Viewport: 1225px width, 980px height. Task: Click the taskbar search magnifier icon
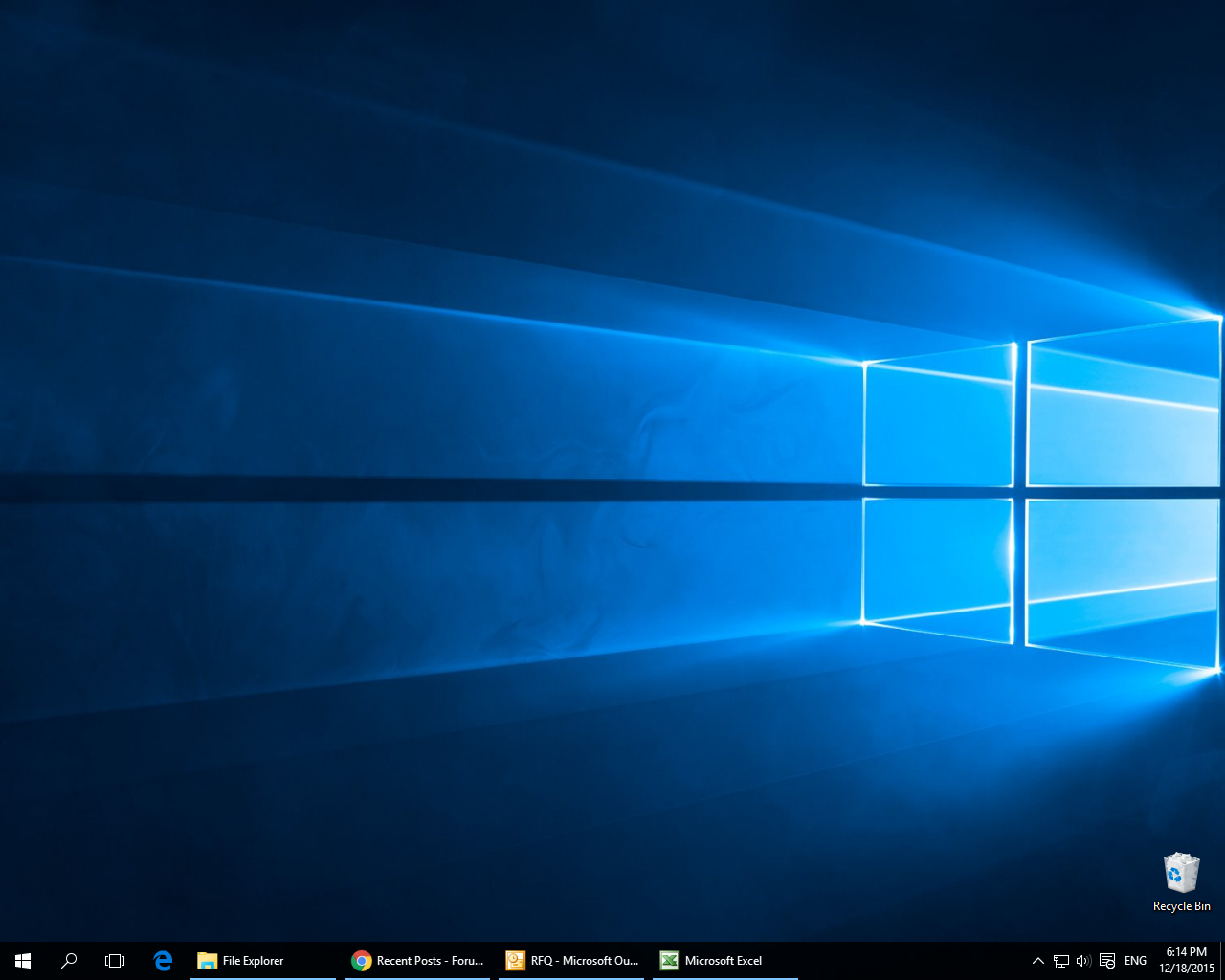click(x=69, y=960)
